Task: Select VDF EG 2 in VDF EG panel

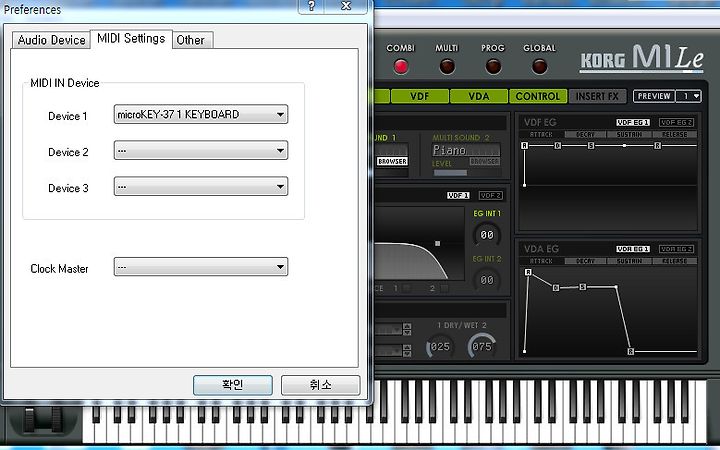Action: point(676,123)
